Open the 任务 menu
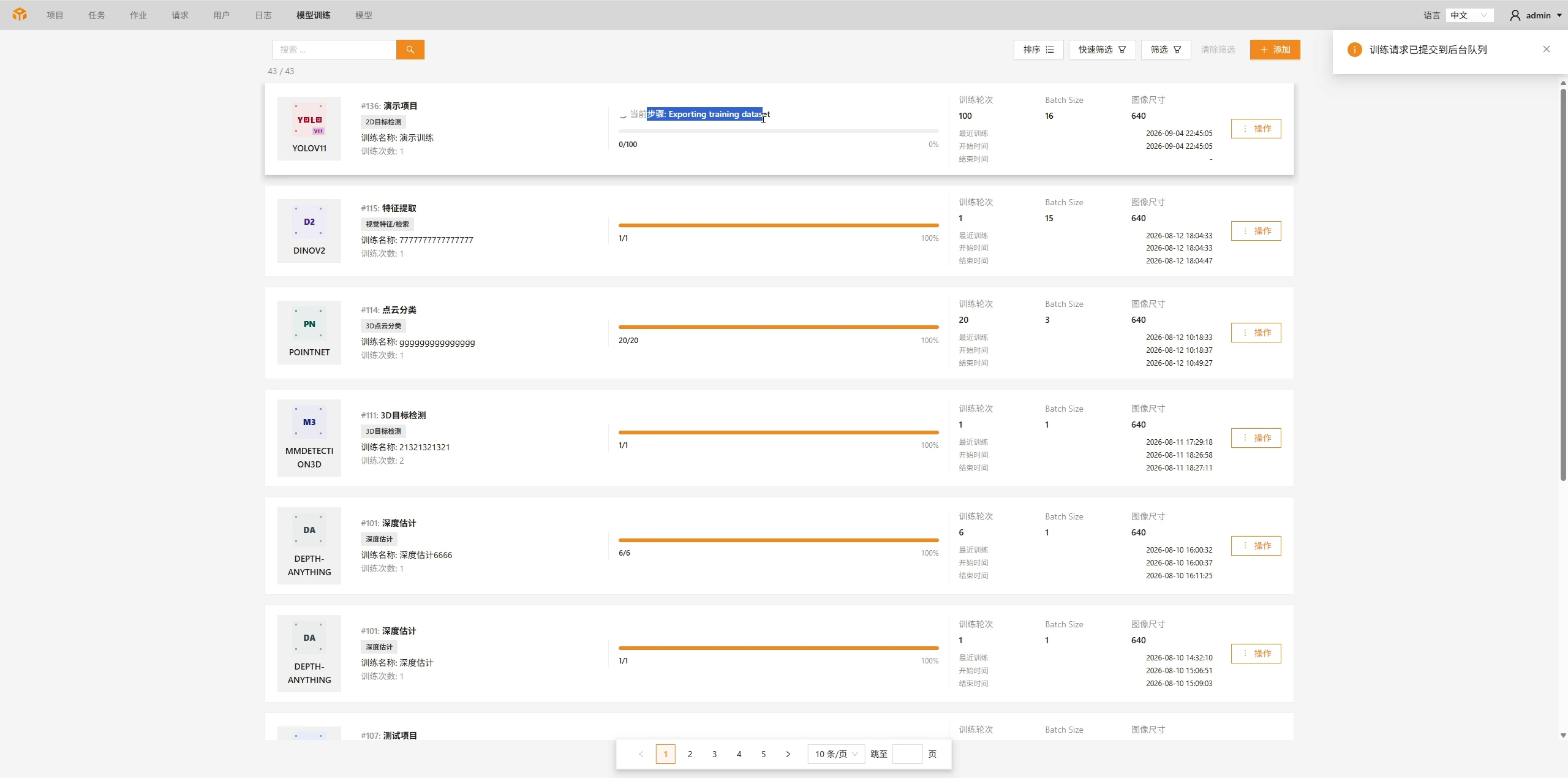1568x778 pixels. pos(97,15)
